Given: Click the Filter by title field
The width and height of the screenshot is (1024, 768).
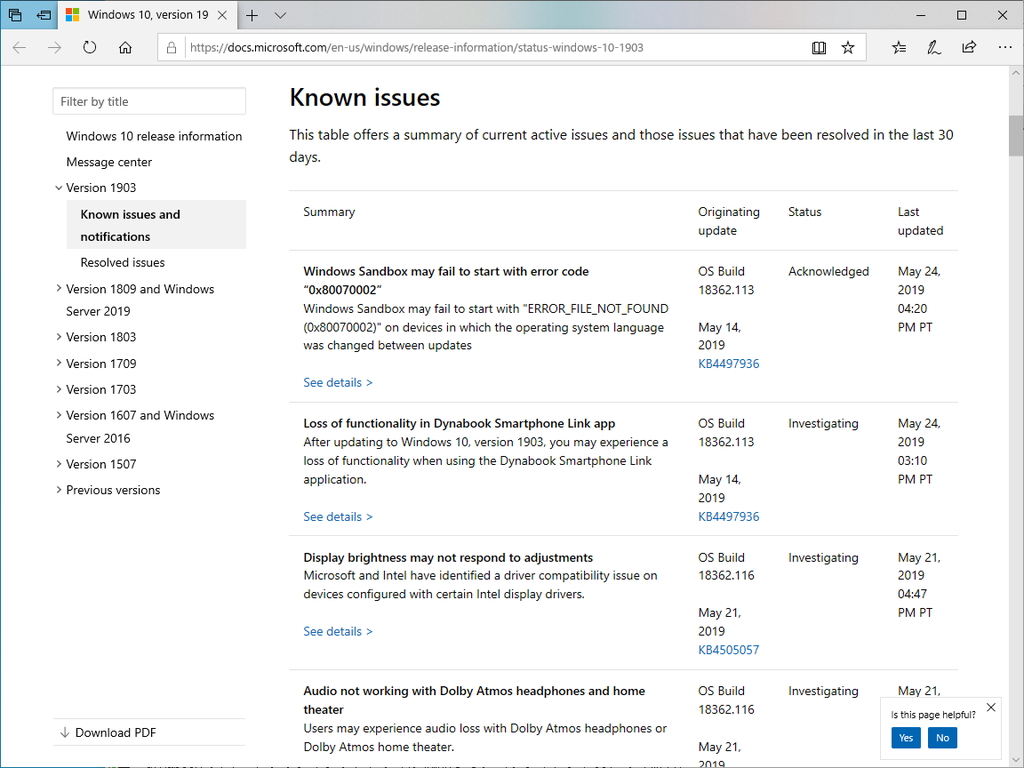Looking at the screenshot, I should pos(149,101).
